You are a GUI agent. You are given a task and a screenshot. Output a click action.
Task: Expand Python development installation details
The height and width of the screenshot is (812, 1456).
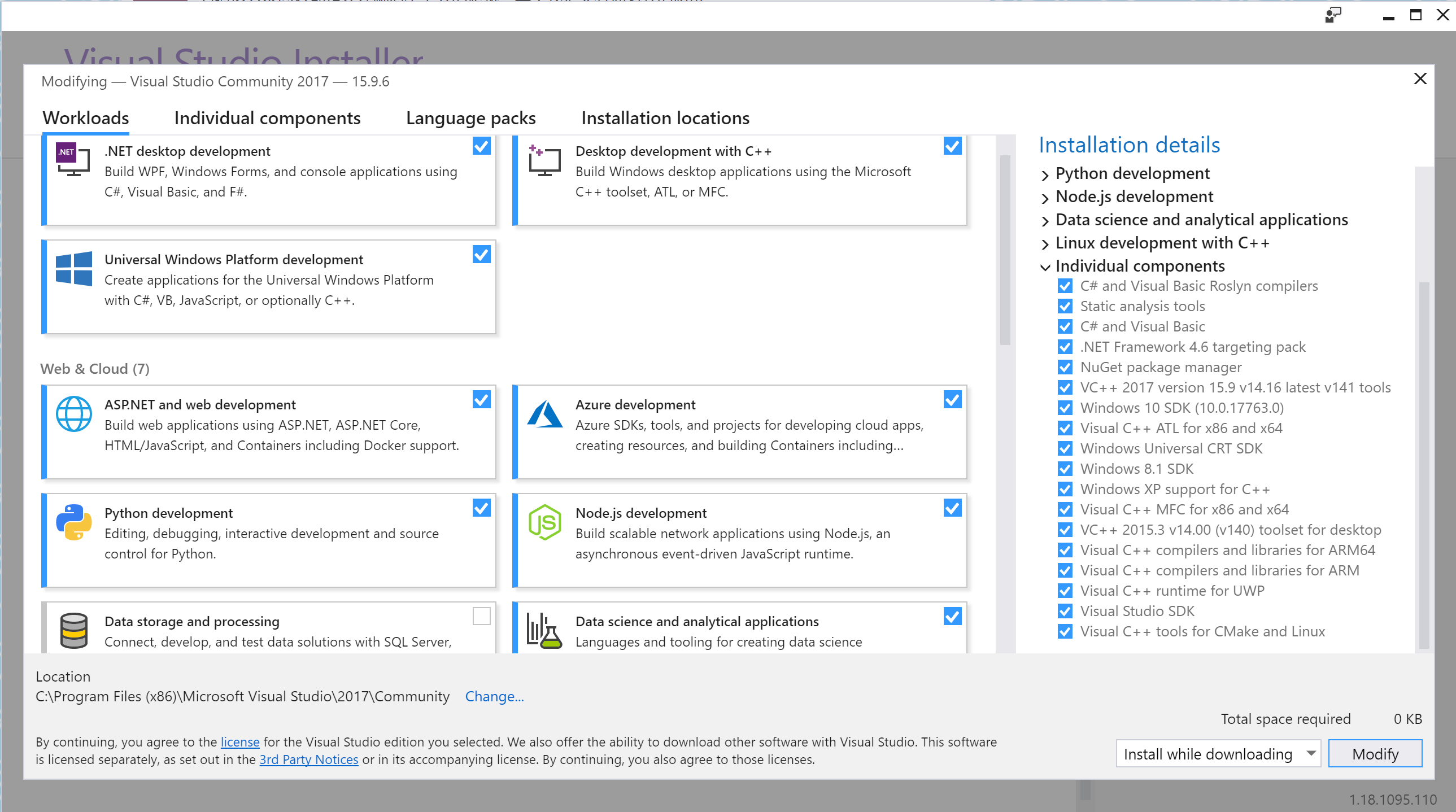[x=1044, y=174]
